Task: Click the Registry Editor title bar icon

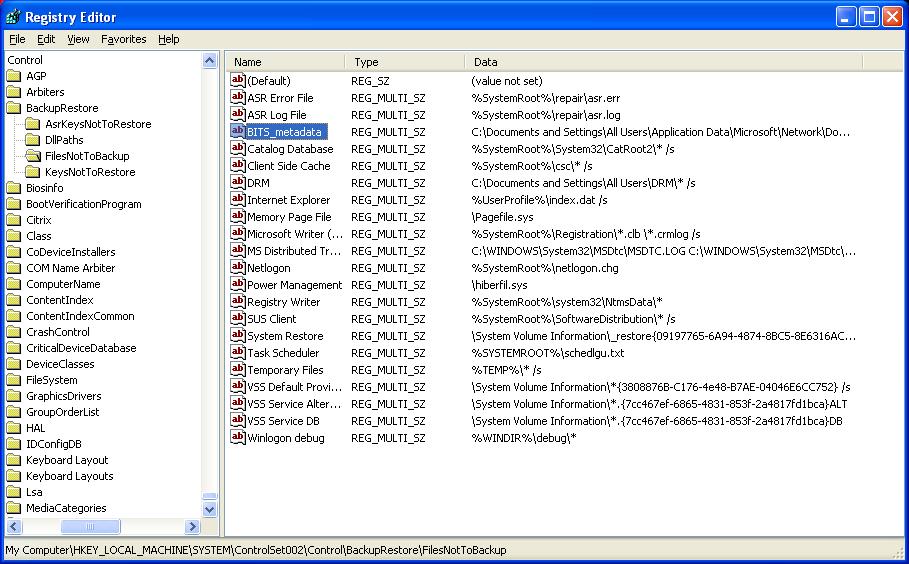Action: (13, 17)
